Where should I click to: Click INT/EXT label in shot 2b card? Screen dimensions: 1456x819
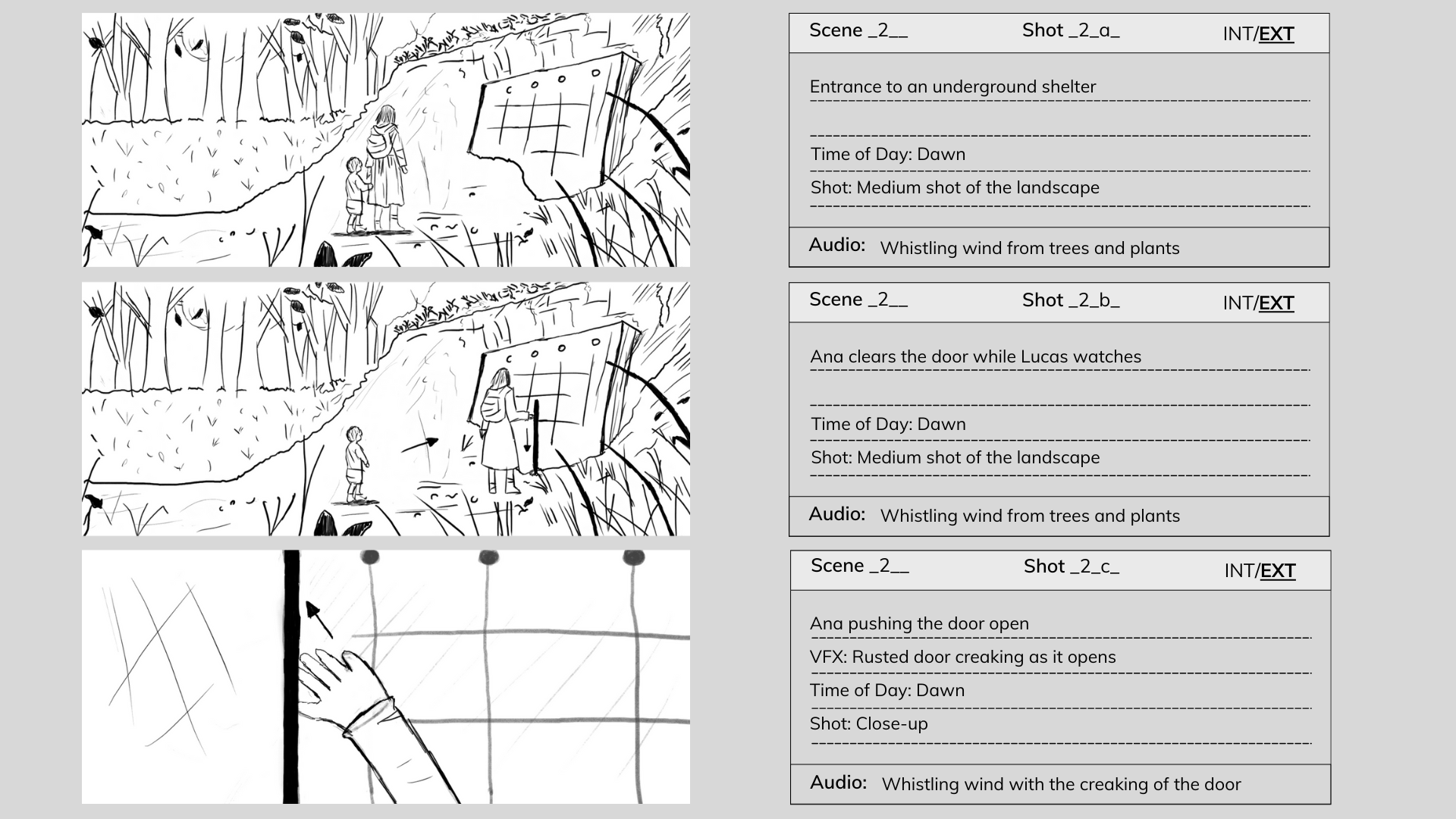[x=1258, y=303]
